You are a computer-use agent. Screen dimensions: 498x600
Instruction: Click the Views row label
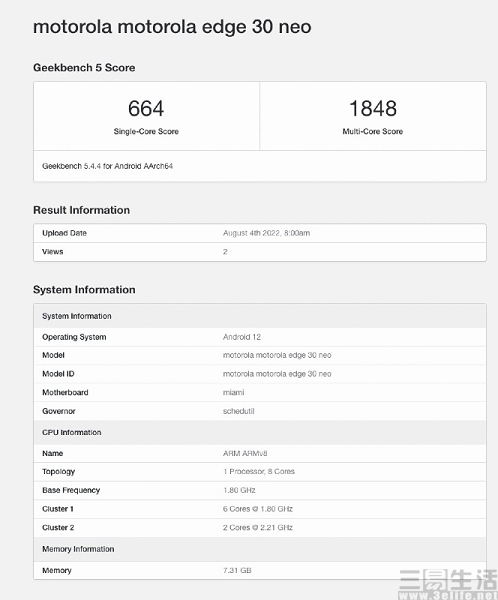point(53,252)
